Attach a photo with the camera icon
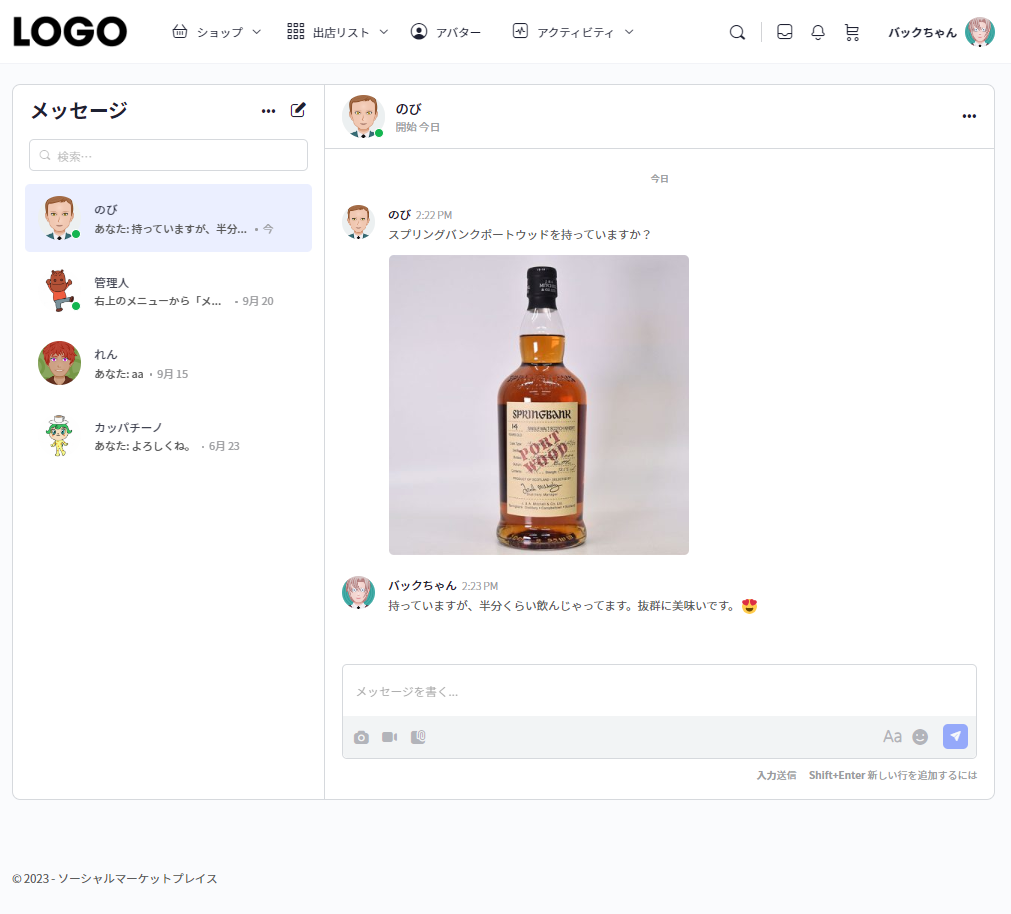The height and width of the screenshot is (914, 1011). coord(361,737)
